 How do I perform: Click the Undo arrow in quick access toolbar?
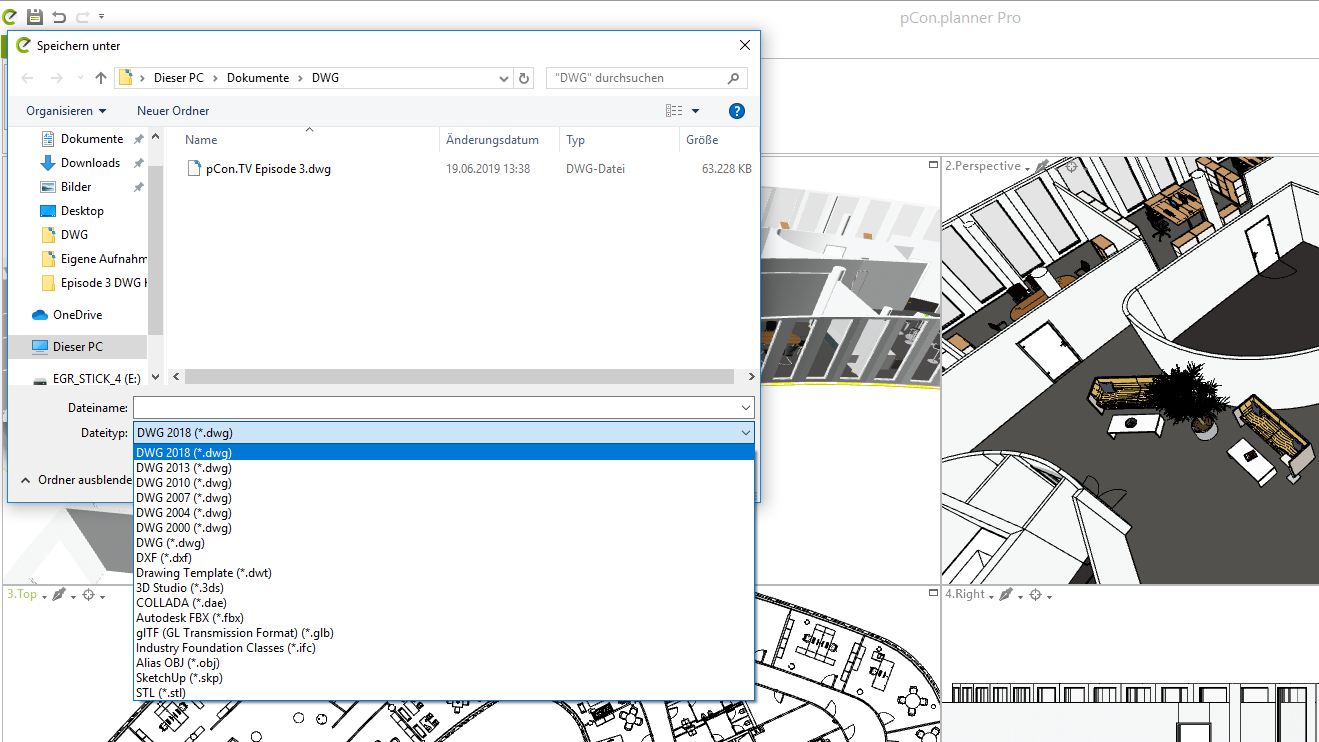pos(59,17)
